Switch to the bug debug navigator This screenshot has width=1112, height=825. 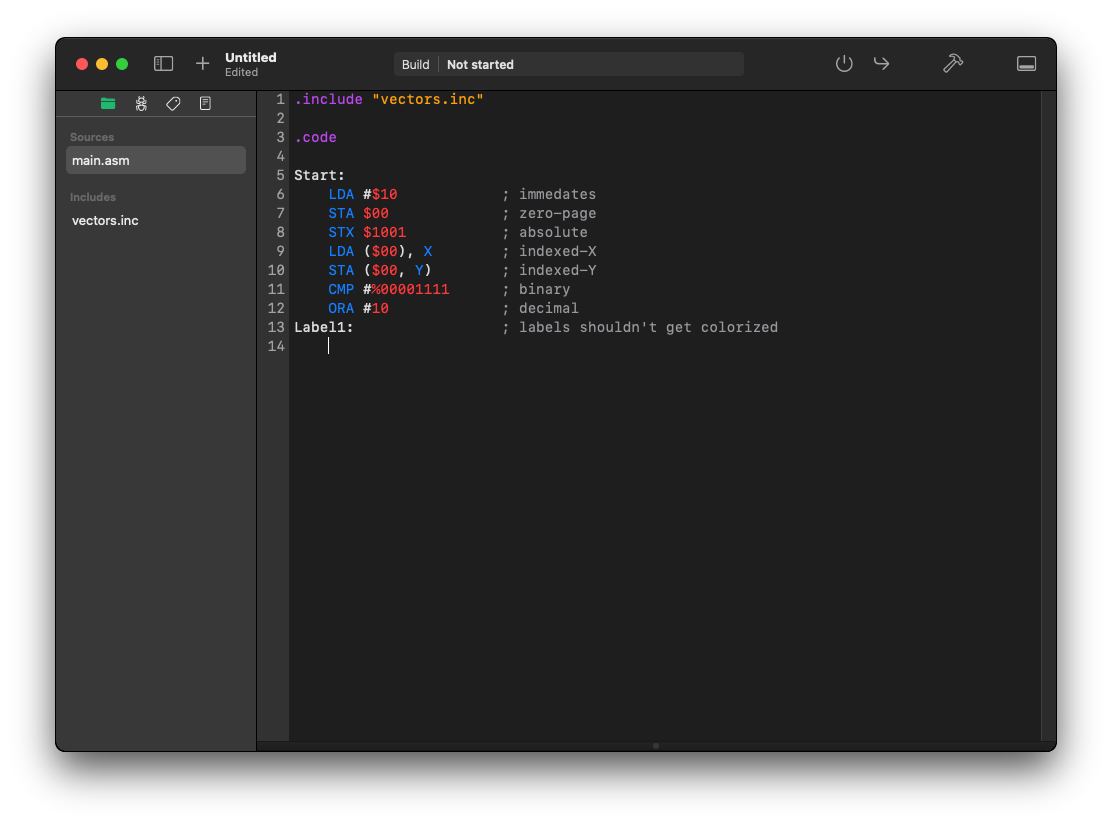point(141,103)
